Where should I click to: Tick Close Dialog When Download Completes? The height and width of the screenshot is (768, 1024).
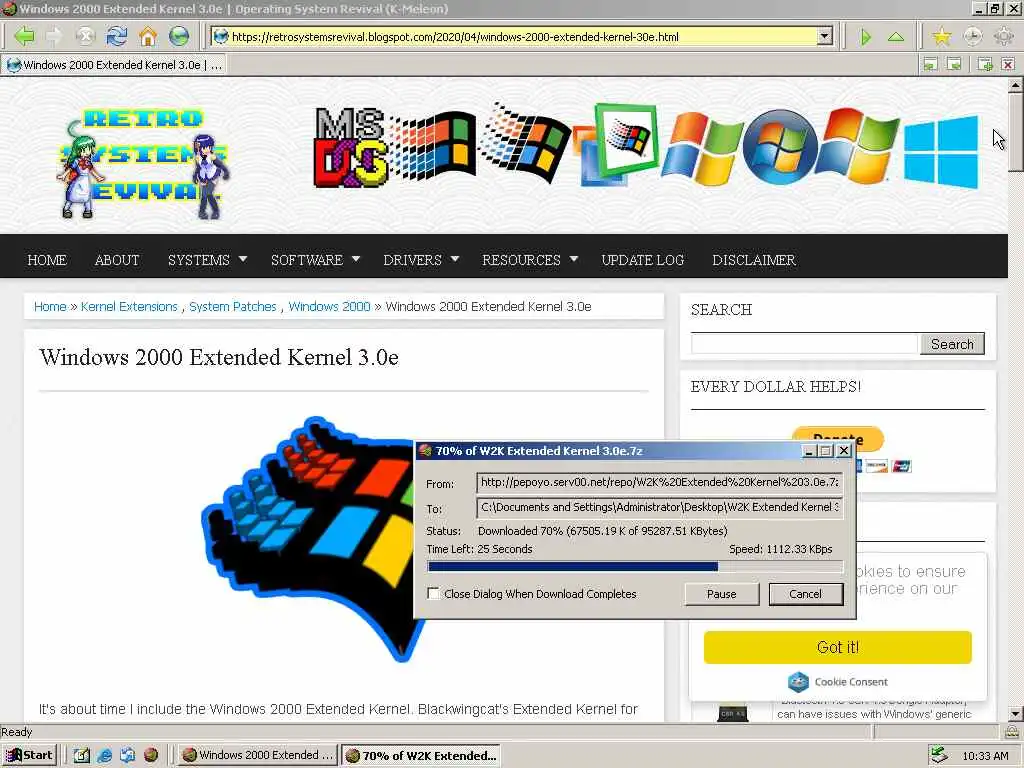coord(433,593)
